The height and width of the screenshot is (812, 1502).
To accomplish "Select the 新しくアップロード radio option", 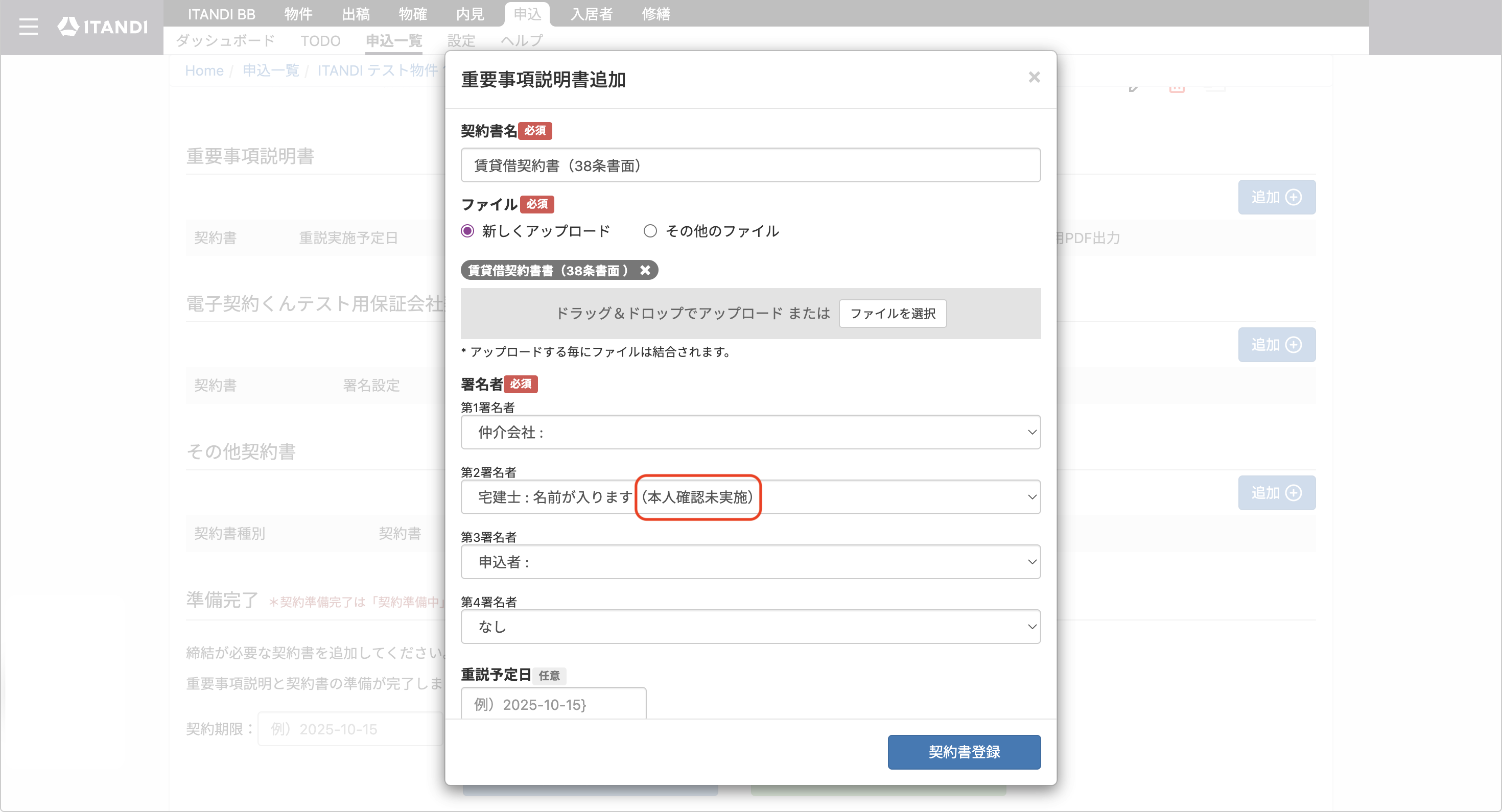I will pos(467,231).
